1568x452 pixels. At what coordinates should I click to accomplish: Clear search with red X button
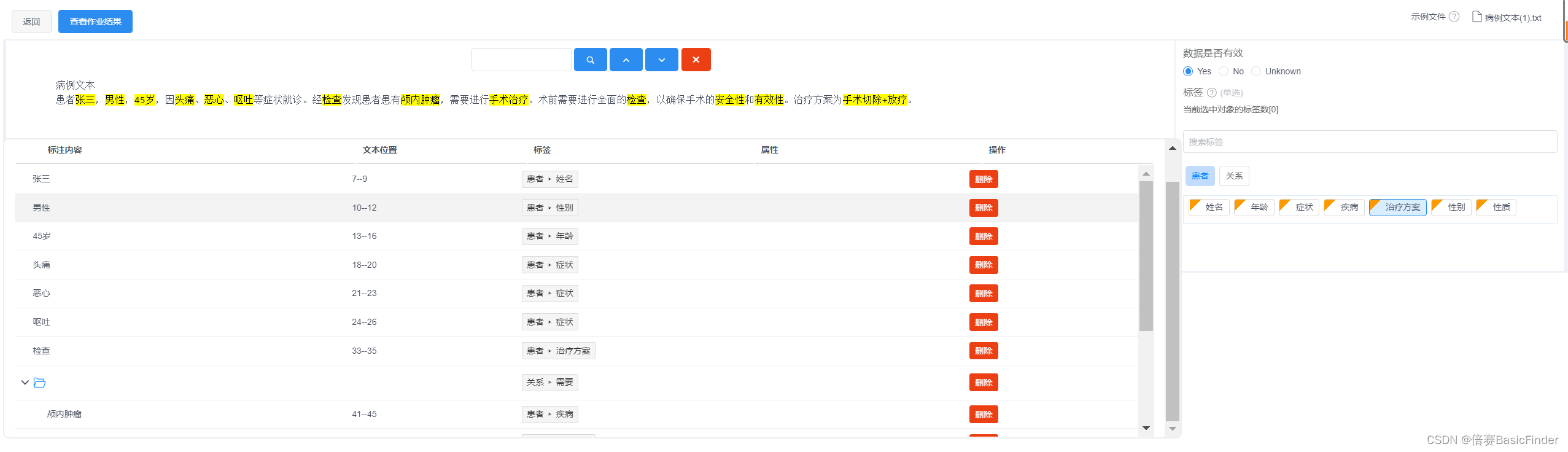click(x=696, y=60)
